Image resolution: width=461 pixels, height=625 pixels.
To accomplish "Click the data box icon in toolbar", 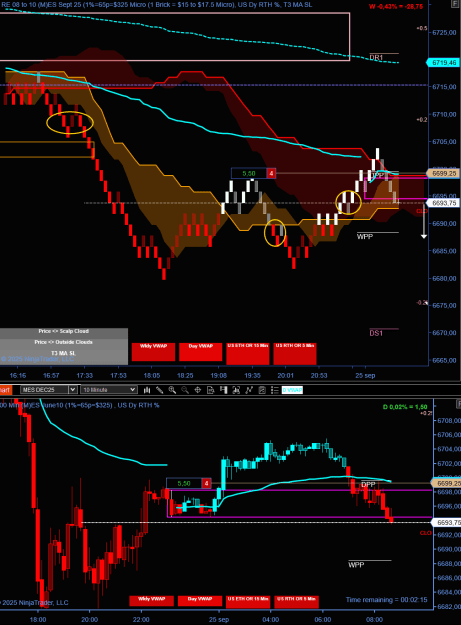I will (210, 390).
